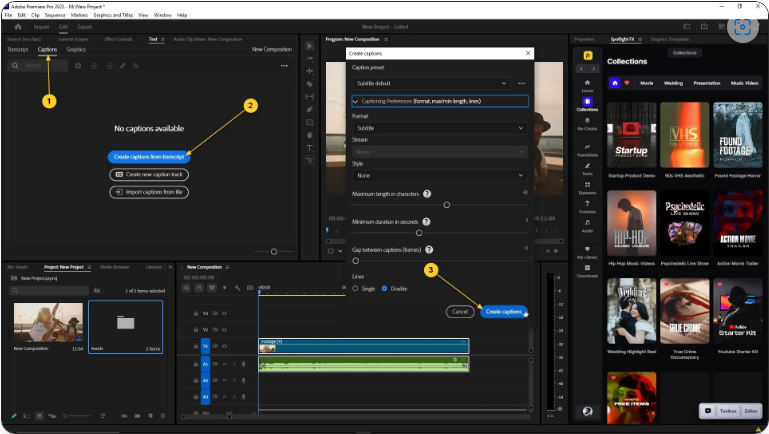This screenshot has width=769, height=434.
Task: Select the Rectangle tool
Action: coord(309,122)
